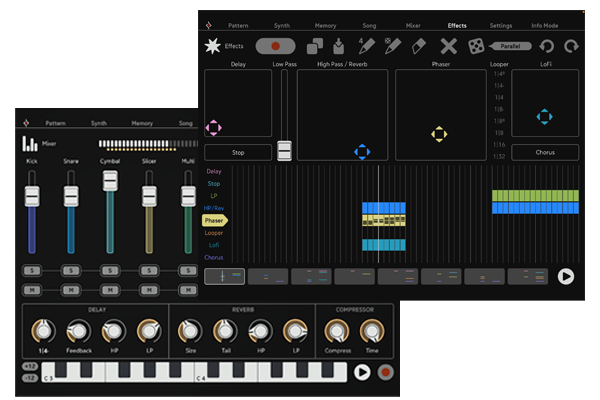Select the Looper effect row label

[x=214, y=232]
